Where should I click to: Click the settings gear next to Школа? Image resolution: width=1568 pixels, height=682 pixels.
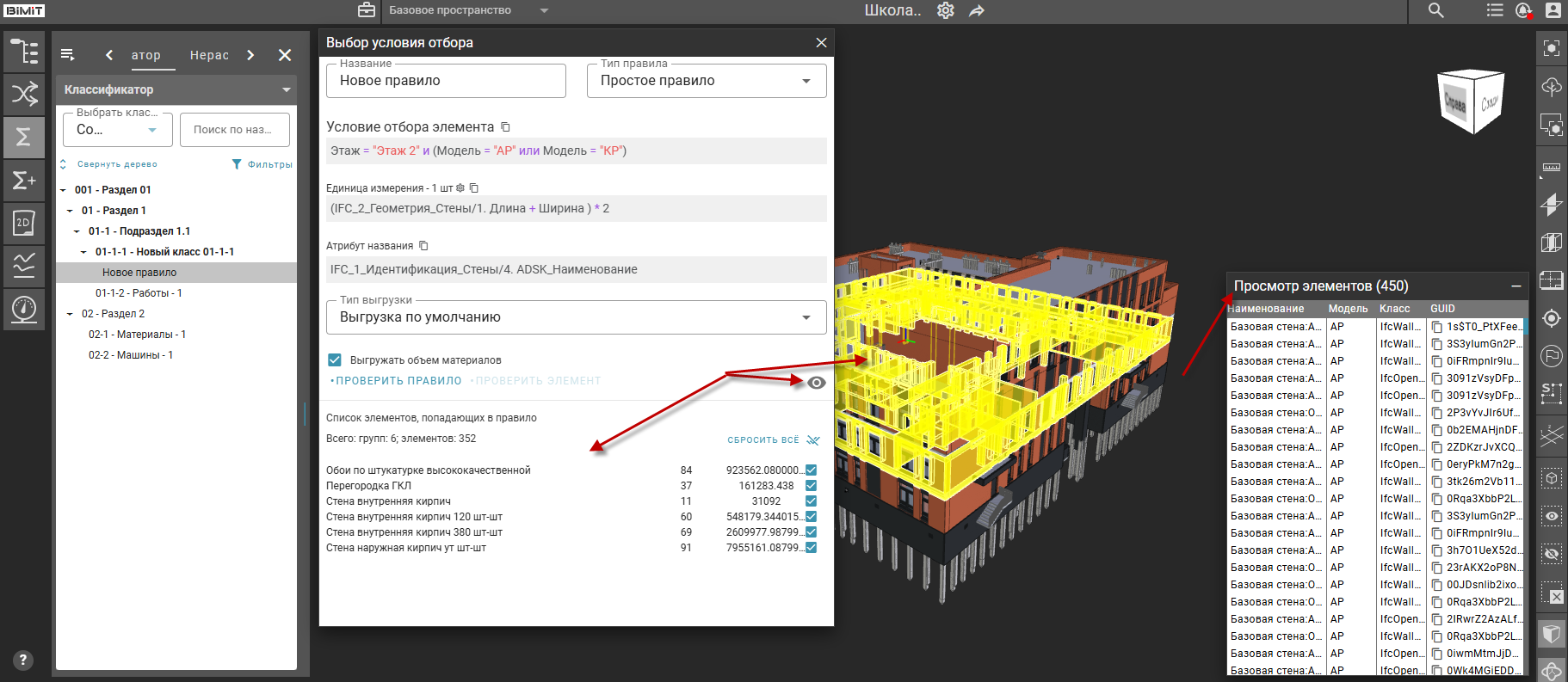[945, 10]
